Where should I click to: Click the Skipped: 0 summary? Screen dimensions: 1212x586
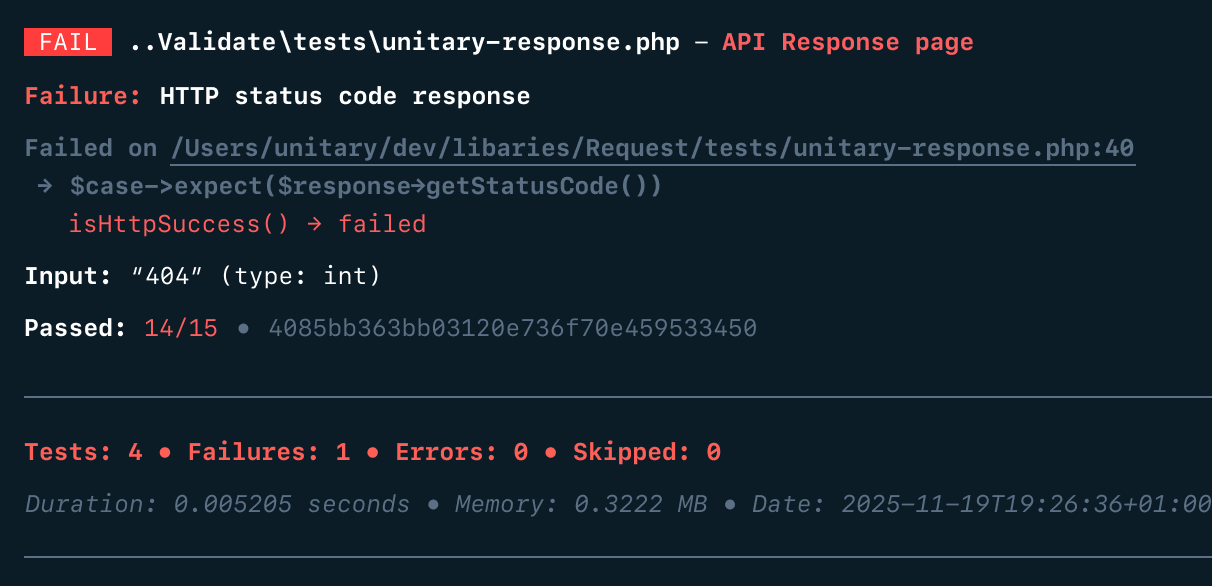tap(646, 452)
